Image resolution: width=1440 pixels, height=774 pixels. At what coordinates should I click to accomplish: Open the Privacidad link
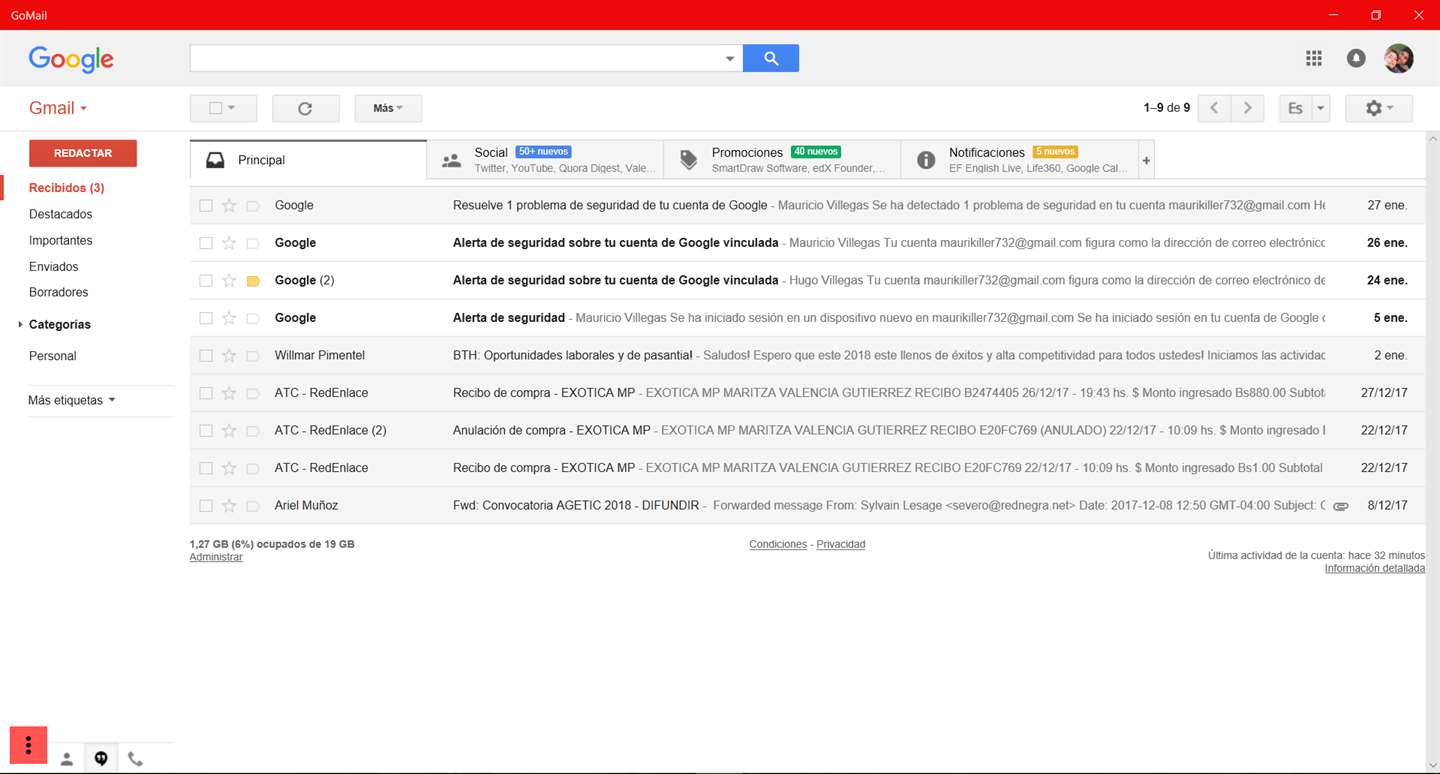tap(841, 544)
